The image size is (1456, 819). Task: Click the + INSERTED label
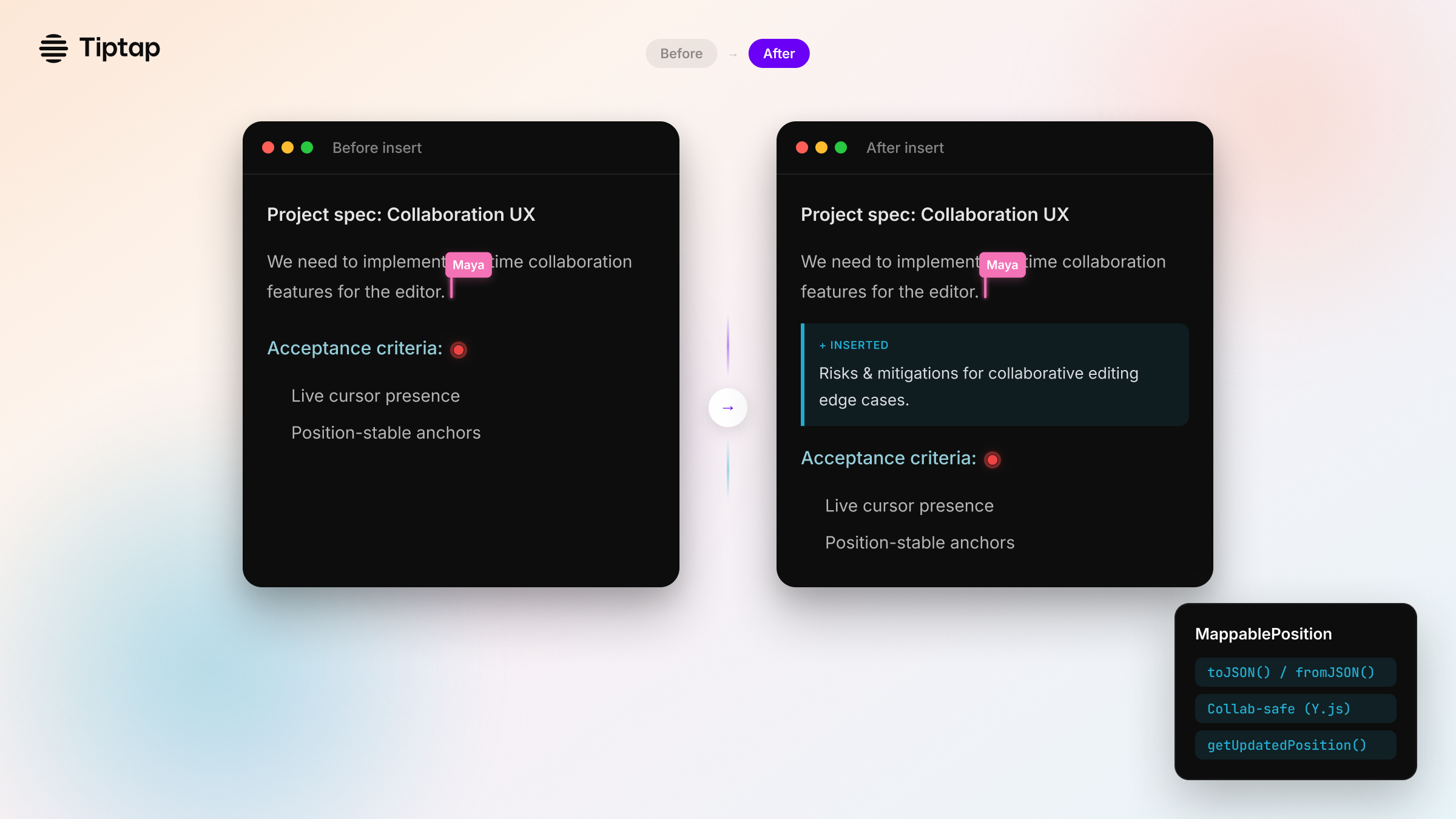854,345
